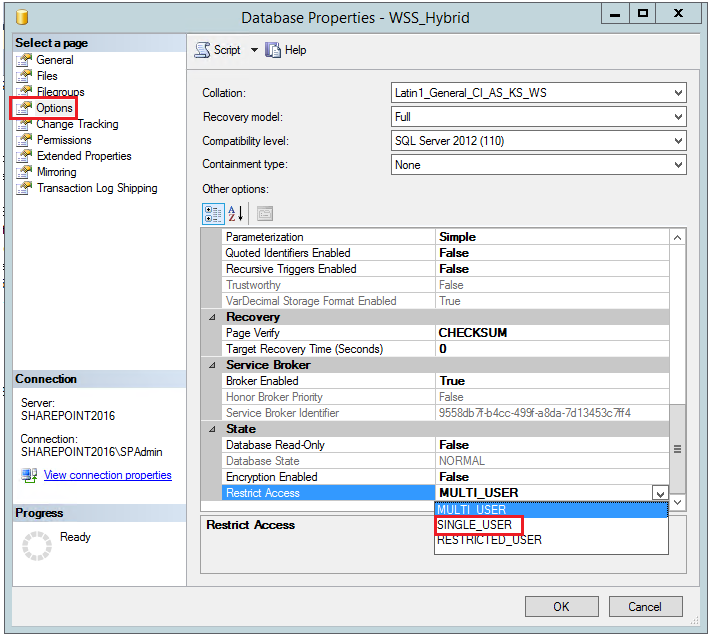Viewport: 714px width, 638px height.
Task: Select the Options page
Action: pyautogui.click(x=54, y=108)
